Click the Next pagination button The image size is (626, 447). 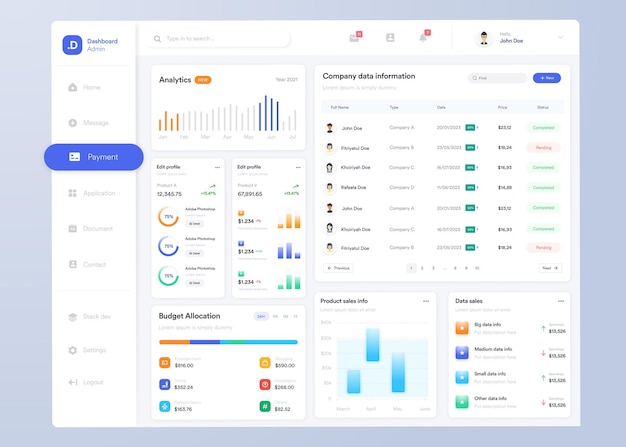tap(550, 268)
